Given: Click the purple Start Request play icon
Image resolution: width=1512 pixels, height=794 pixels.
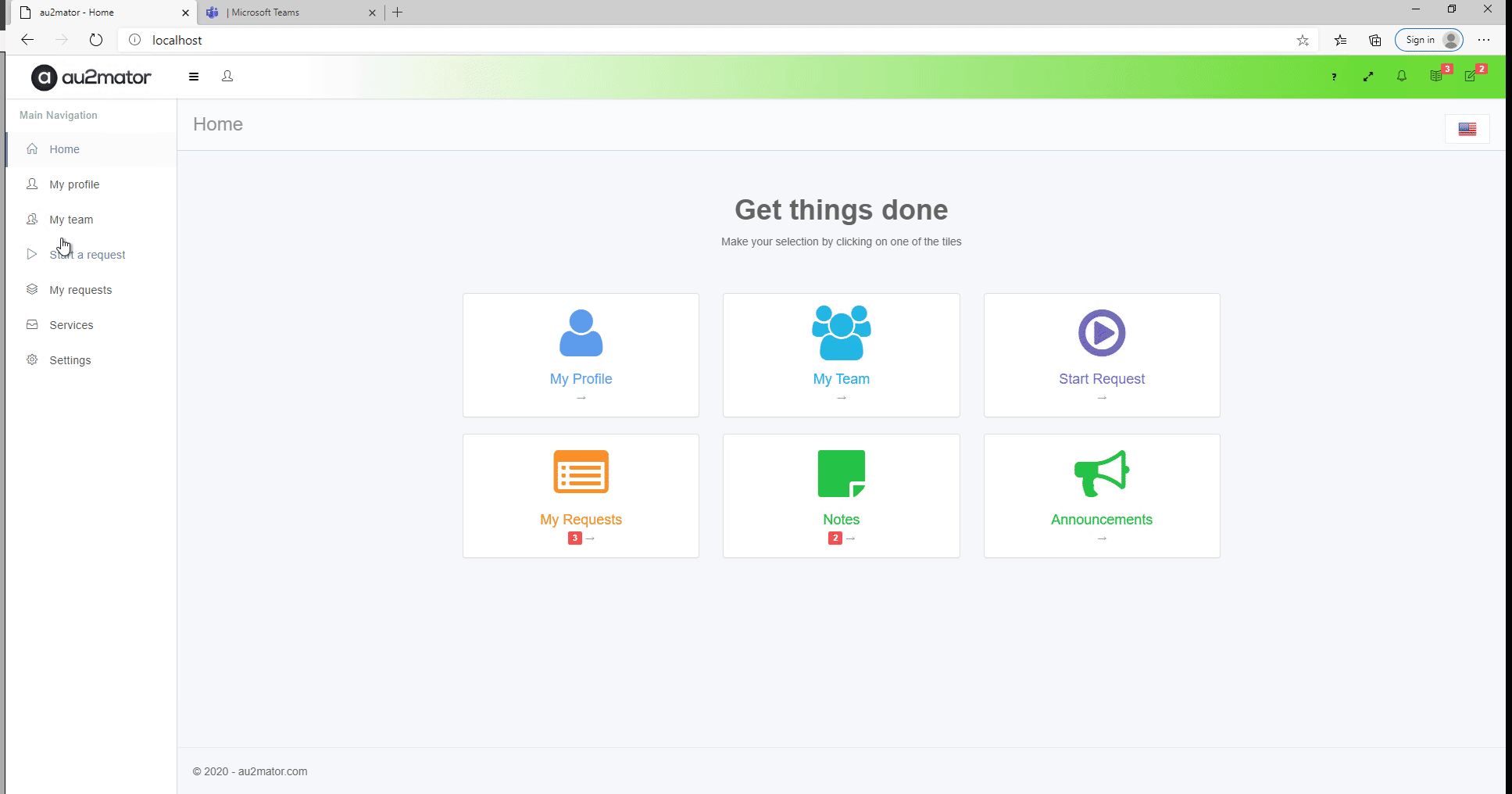Looking at the screenshot, I should tap(1102, 333).
